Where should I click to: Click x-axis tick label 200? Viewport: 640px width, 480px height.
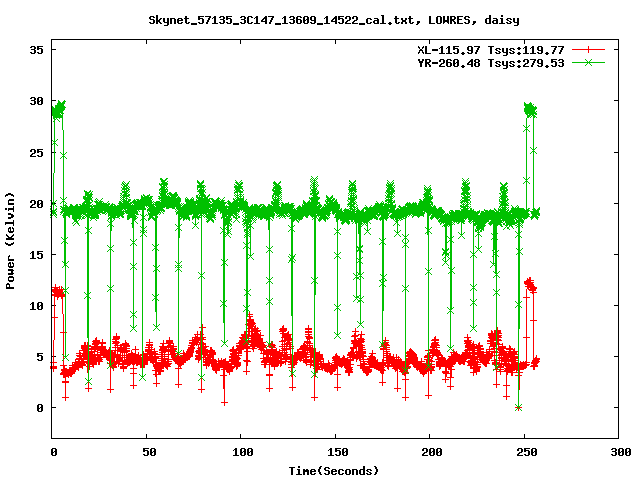(x=432, y=452)
